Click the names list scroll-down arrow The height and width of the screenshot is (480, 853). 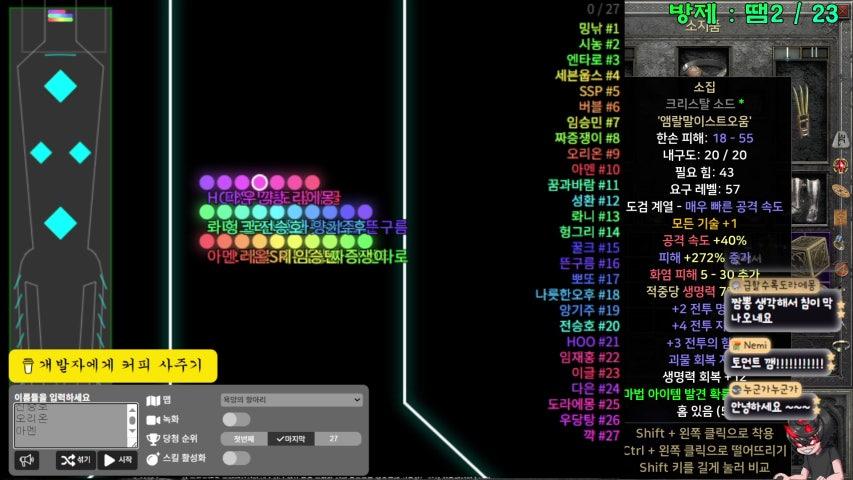click(x=132, y=432)
